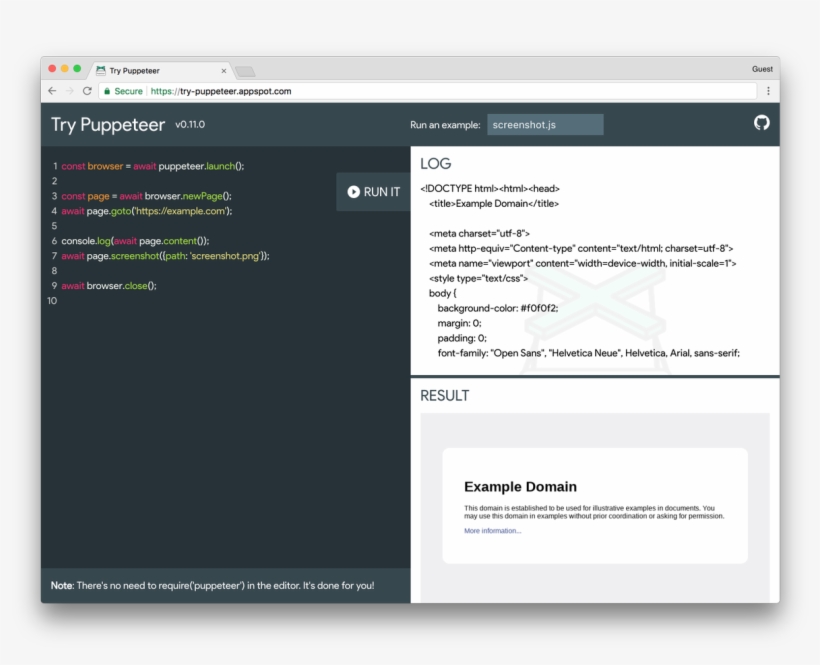This screenshot has width=820, height=665.
Task: Place cursor on the page.screenshot code line
Action: (x=165, y=256)
